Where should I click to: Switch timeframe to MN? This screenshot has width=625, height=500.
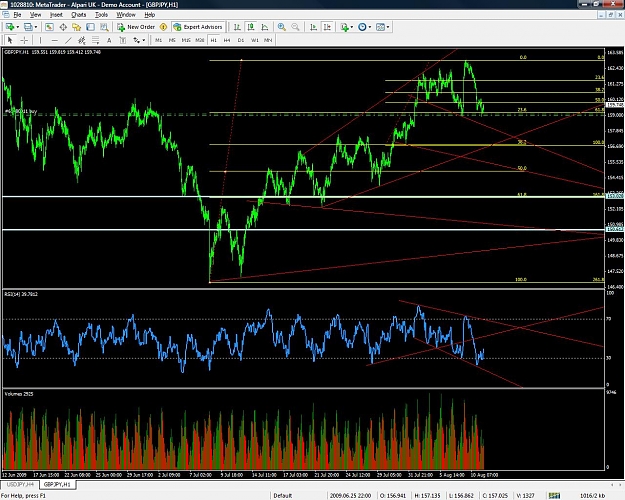[x=268, y=40]
